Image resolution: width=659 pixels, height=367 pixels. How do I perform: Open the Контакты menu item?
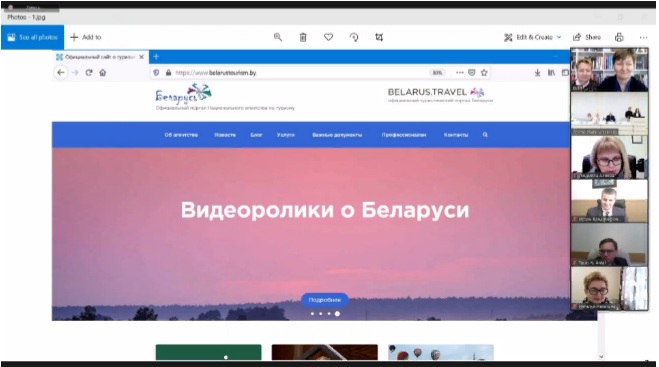[x=456, y=135]
